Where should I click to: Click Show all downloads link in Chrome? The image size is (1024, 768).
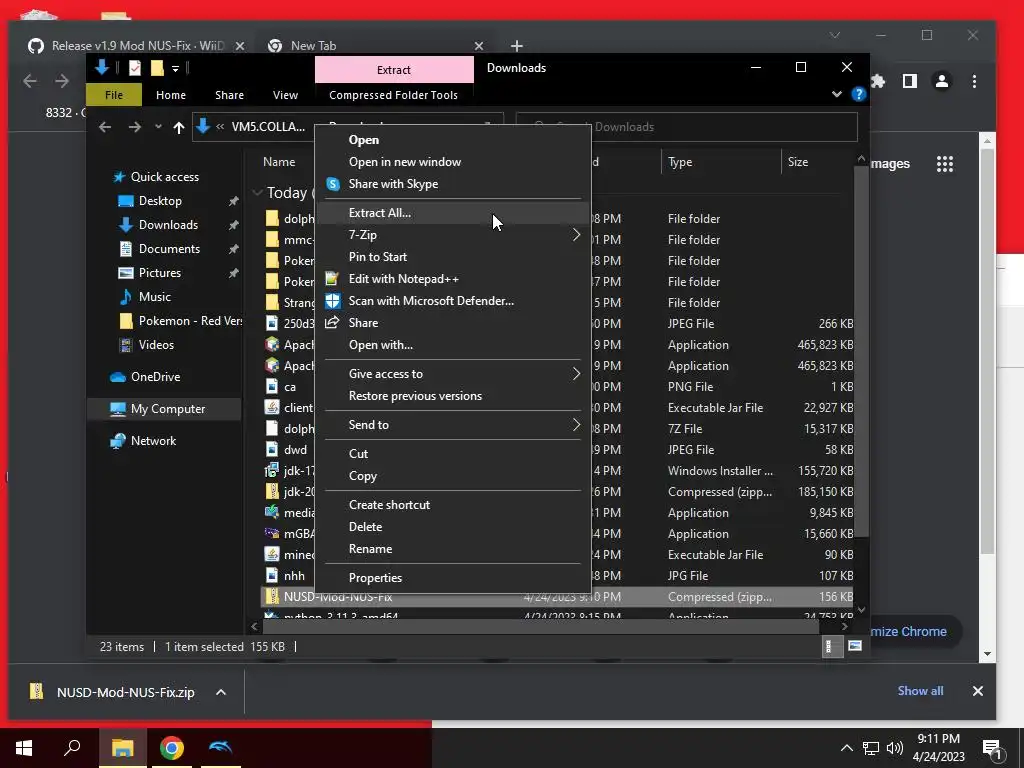[920, 691]
